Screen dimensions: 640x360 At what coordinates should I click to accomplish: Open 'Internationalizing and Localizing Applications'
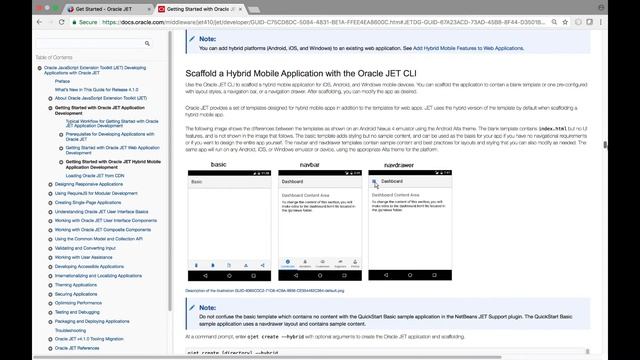tap(98, 276)
